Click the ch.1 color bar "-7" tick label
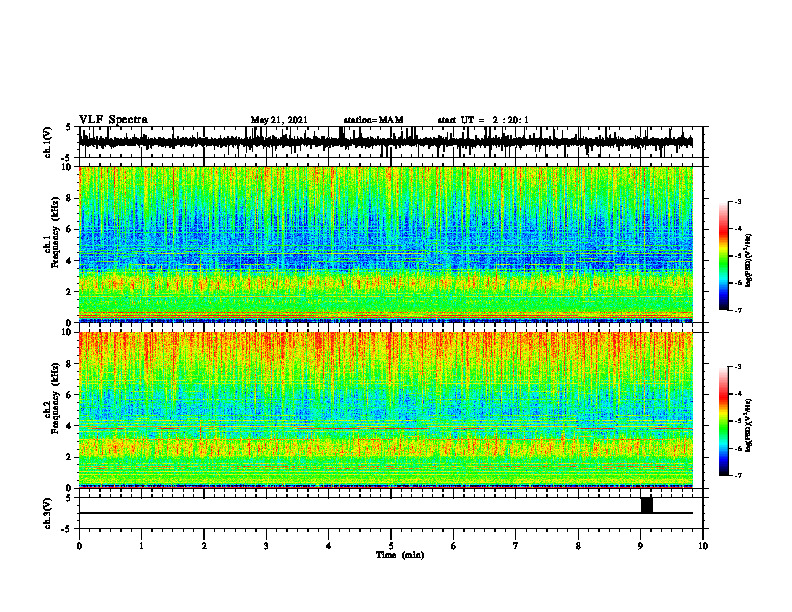Image resolution: width=792 pixels, height=612 pixels. (738, 310)
